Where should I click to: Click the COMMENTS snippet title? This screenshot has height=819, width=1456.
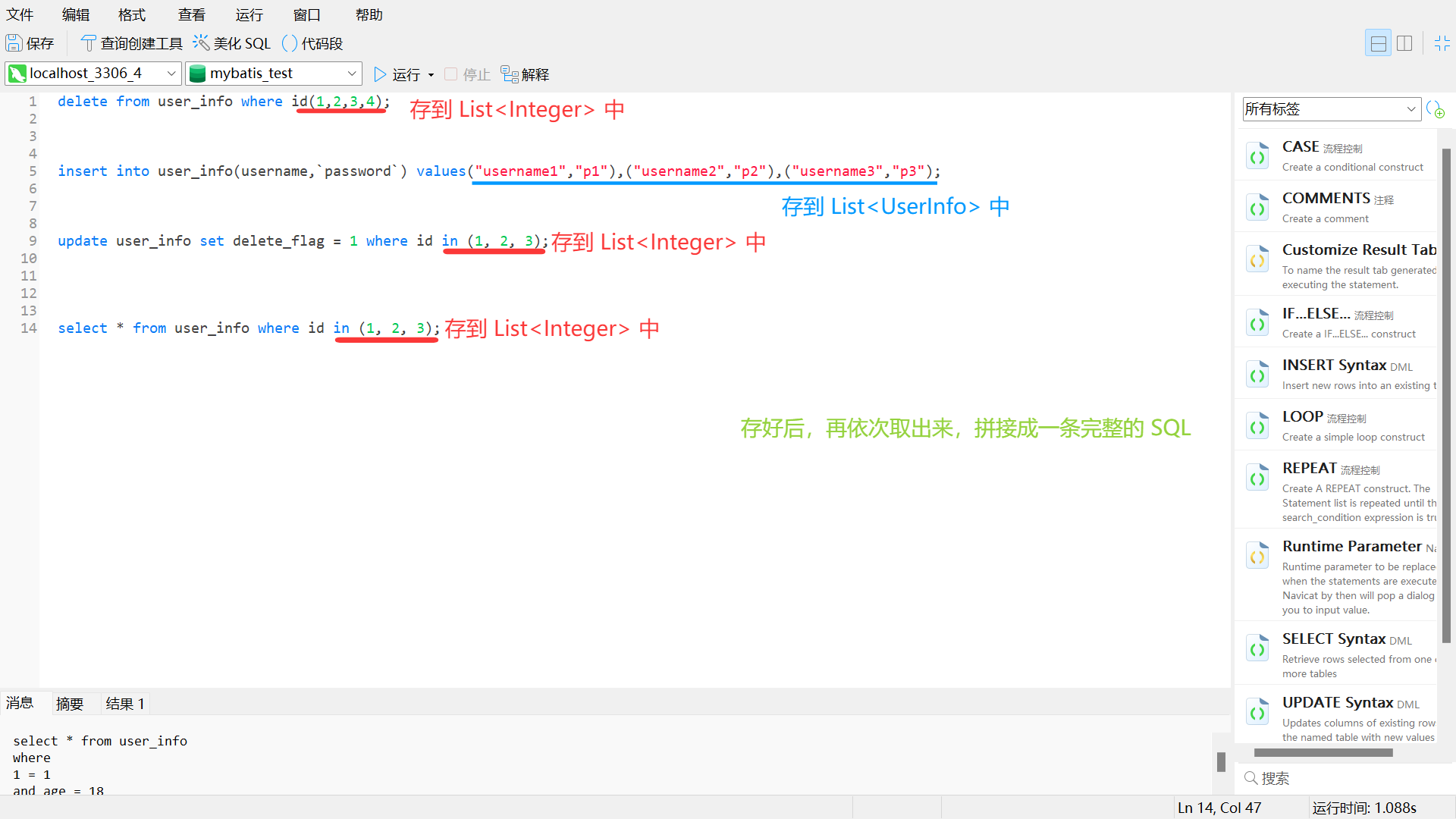[1326, 198]
